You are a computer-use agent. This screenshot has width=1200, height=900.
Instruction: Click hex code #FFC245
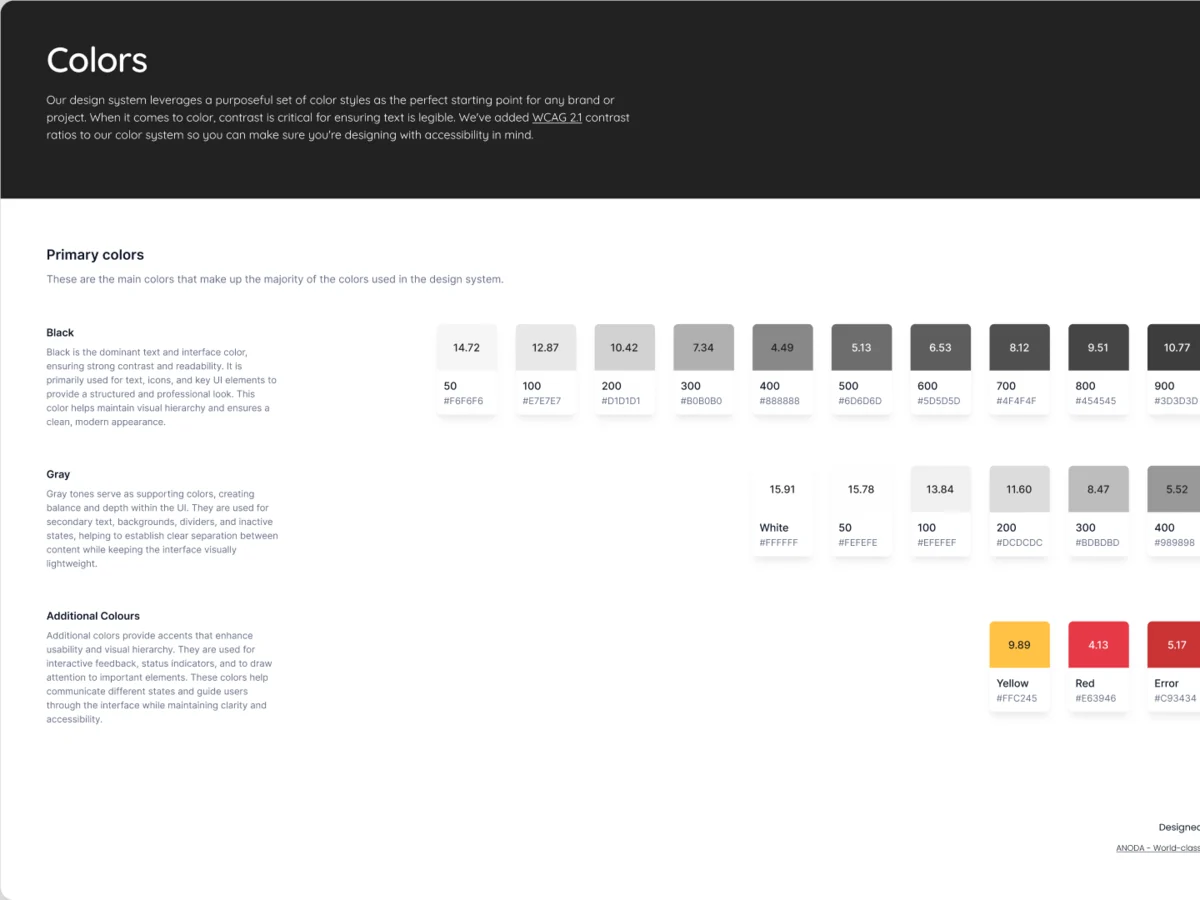pyautogui.click(x=1017, y=698)
